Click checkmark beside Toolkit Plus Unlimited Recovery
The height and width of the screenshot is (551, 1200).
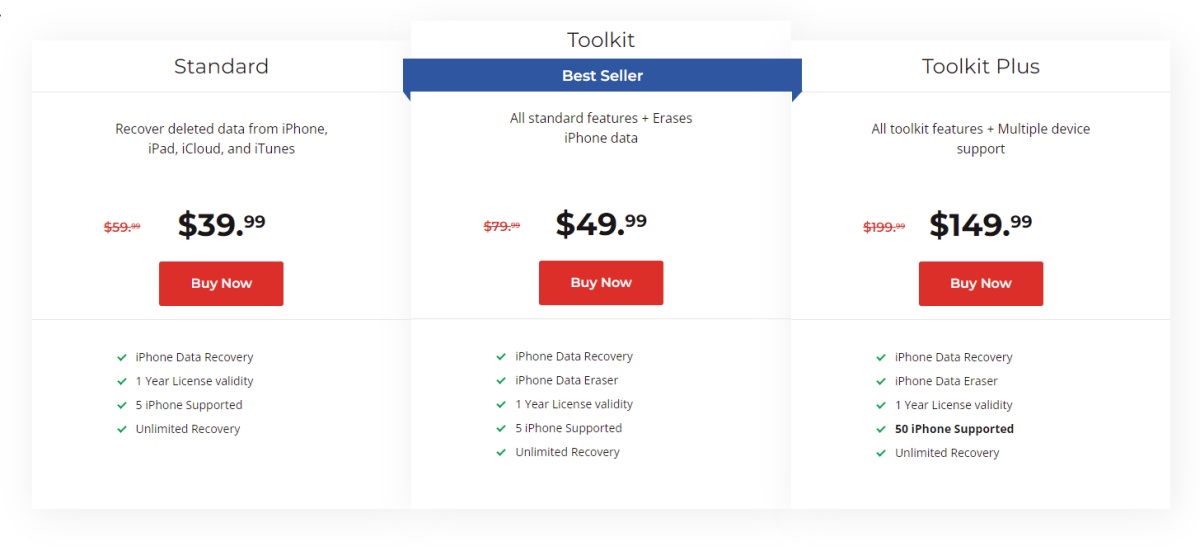(882, 453)
